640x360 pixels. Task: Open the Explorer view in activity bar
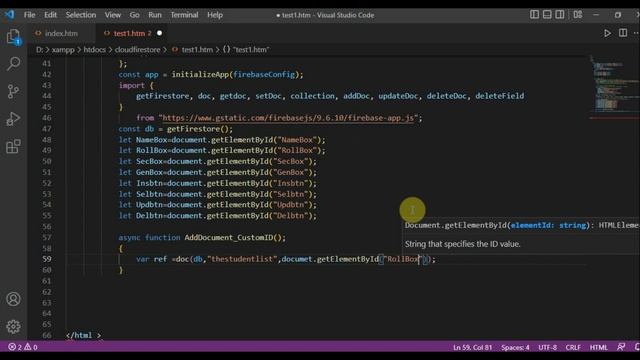click(x=13, y=37)
